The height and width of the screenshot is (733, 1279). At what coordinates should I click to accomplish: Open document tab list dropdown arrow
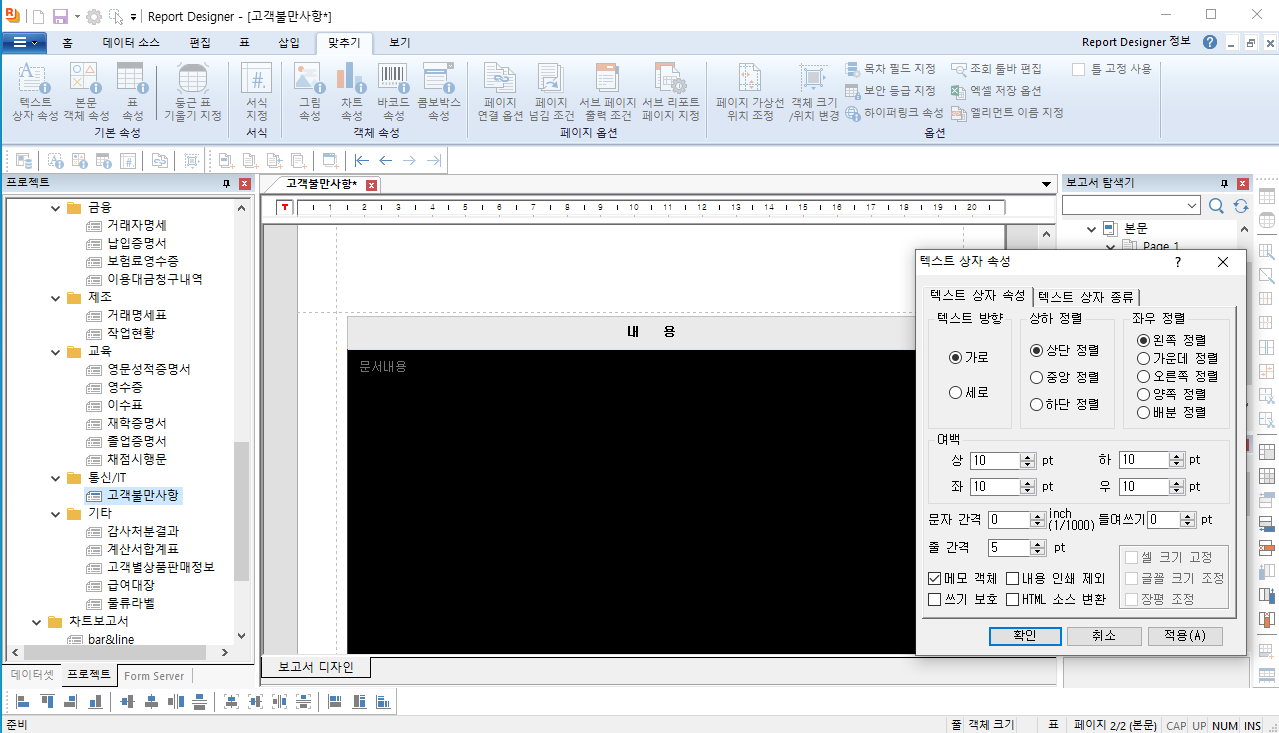1046,185
